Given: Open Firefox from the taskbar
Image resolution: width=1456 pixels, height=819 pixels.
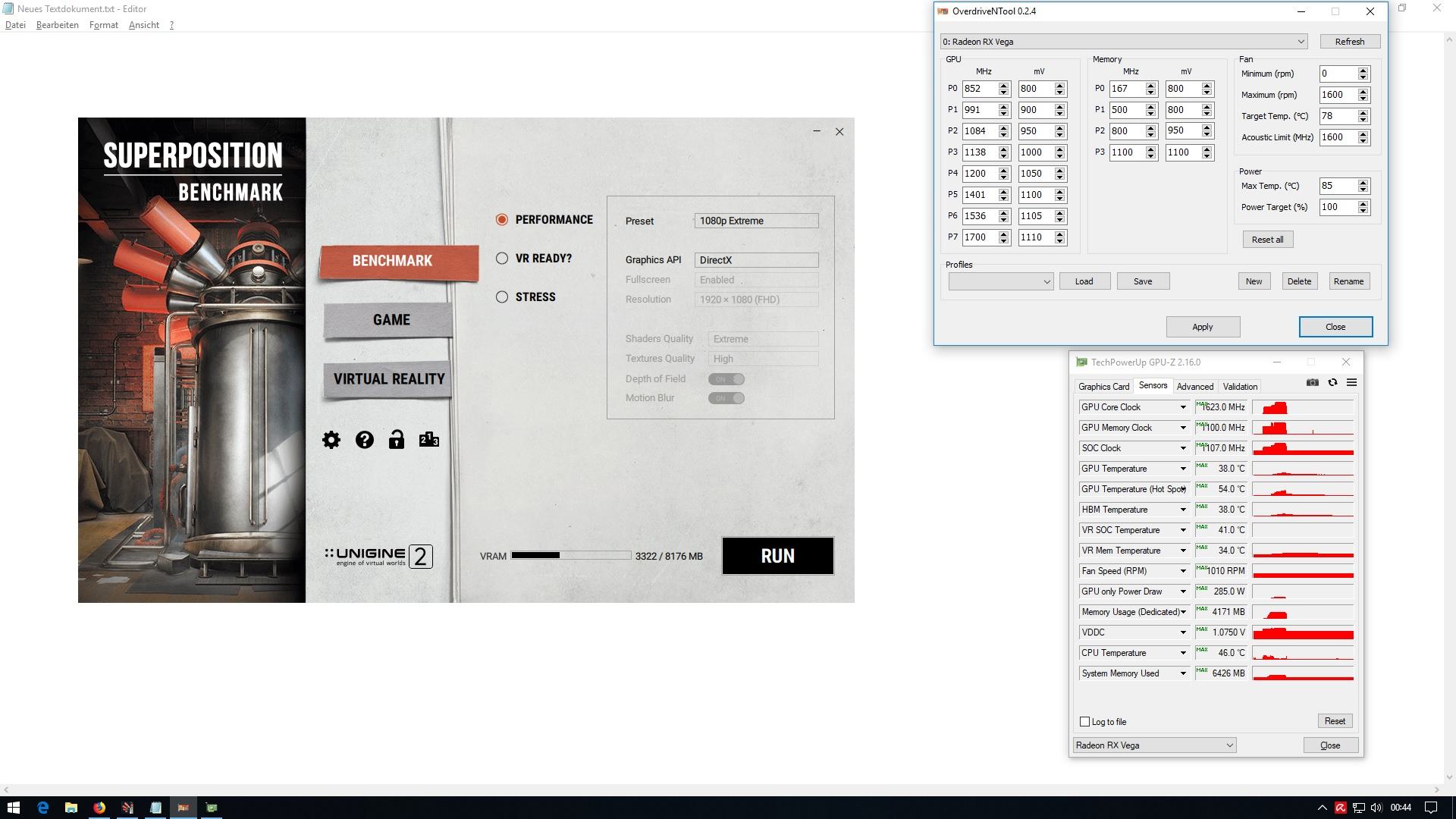Looking at the screenshot, I should coord(99,808).
